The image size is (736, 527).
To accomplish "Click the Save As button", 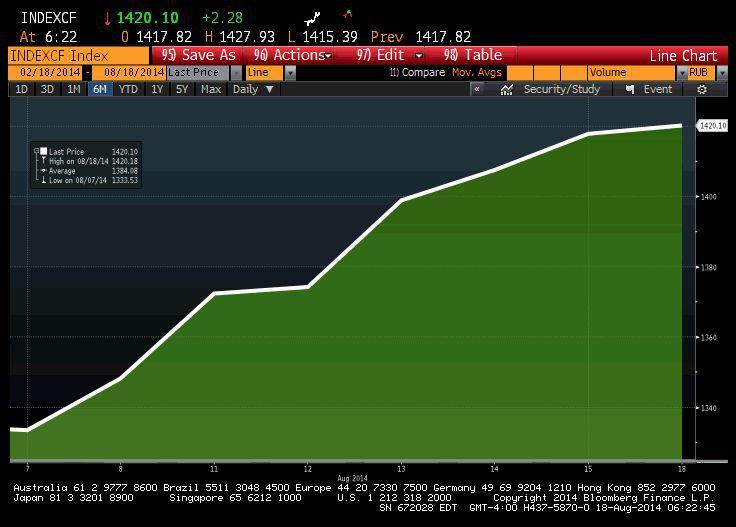I will [x=199, y=55].
